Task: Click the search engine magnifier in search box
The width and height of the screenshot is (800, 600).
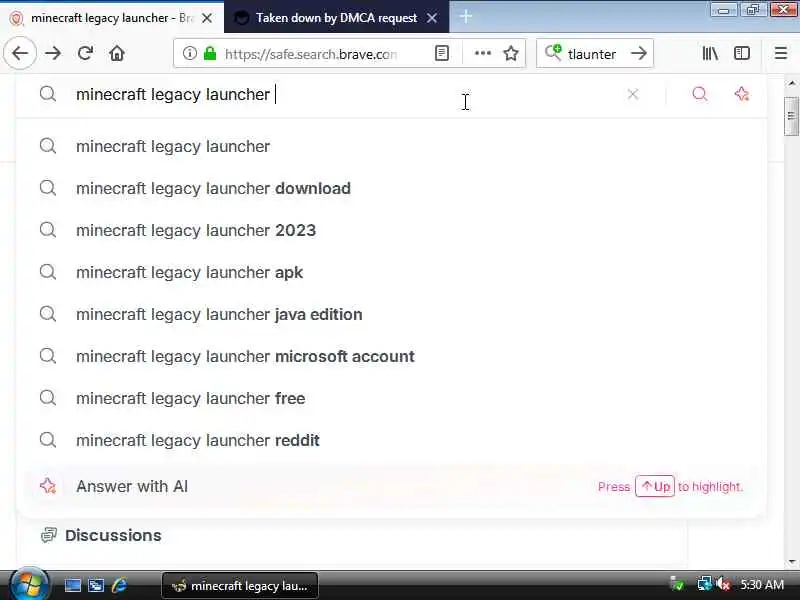Action: click(553, 52)
